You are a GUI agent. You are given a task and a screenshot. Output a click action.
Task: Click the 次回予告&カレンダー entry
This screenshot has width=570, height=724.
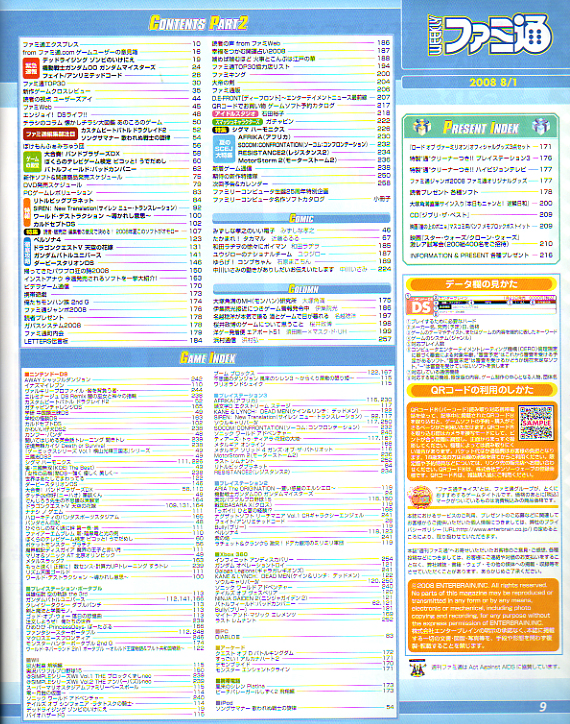(302, 184)
